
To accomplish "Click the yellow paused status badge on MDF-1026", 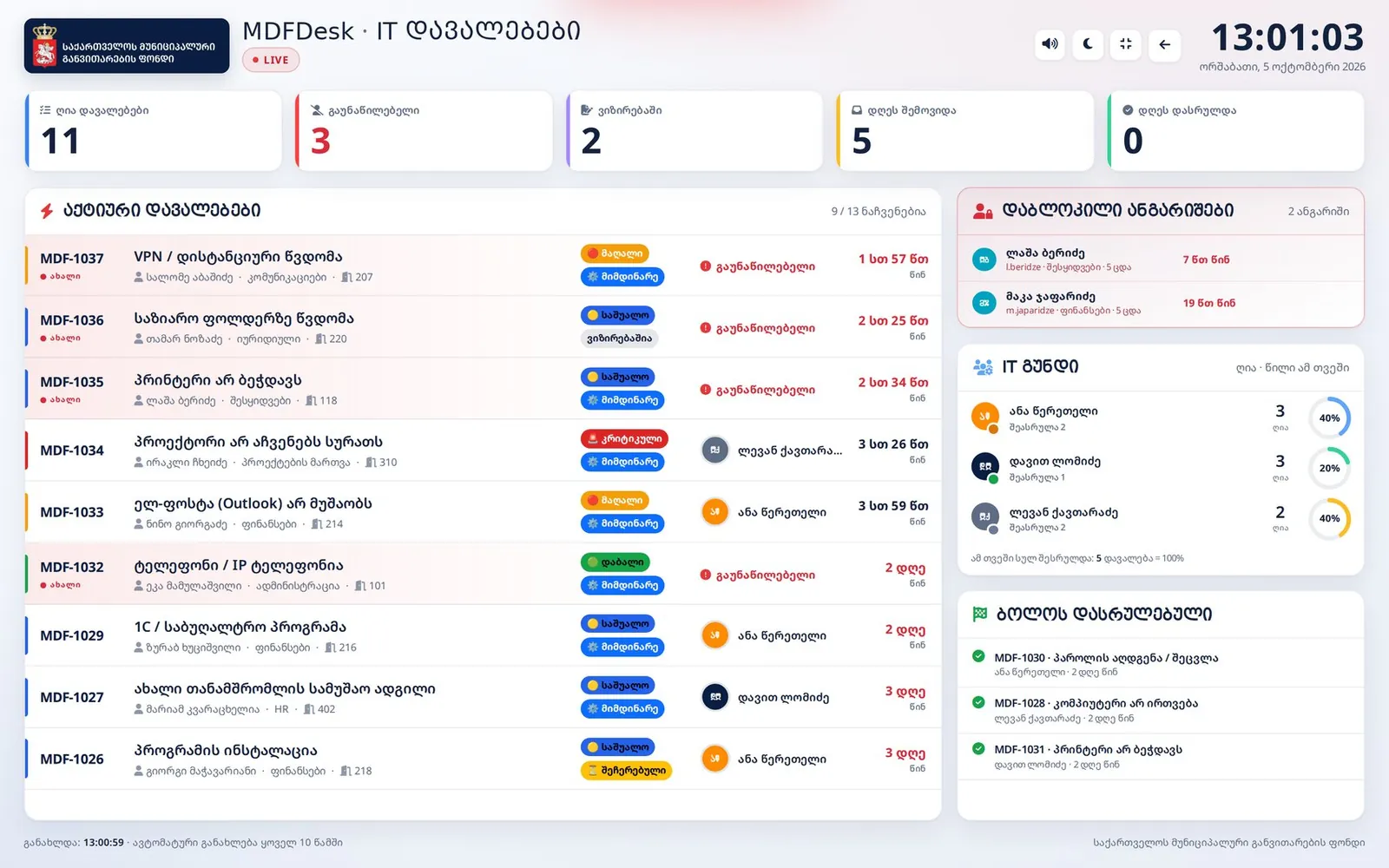I will 626,770.
